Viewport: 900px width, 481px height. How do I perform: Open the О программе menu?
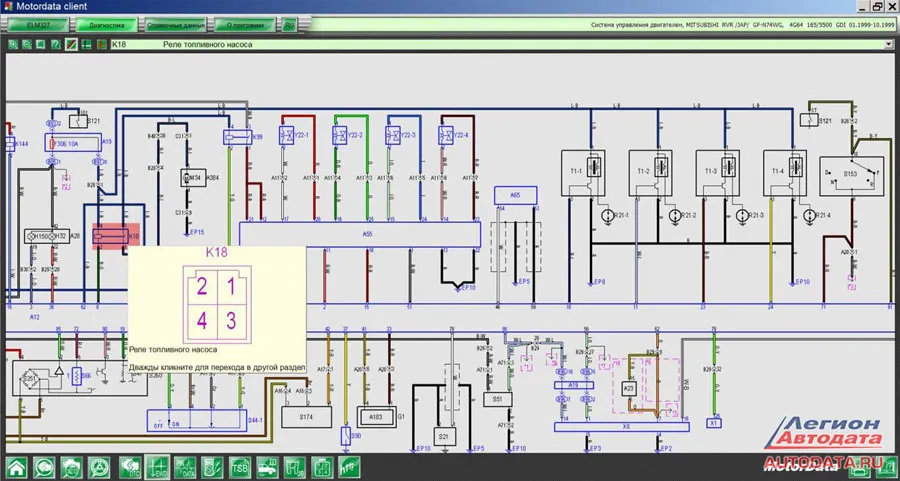[245, 25]
